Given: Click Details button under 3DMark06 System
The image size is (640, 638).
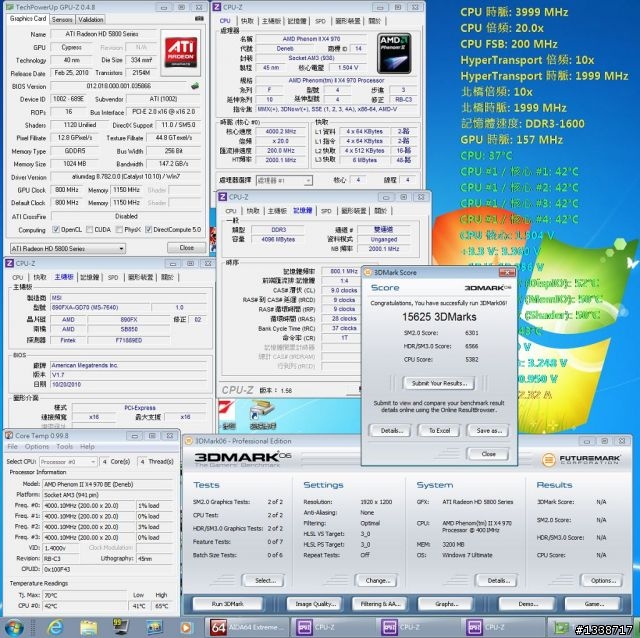Looking at the screenshot, I should 498,580.
